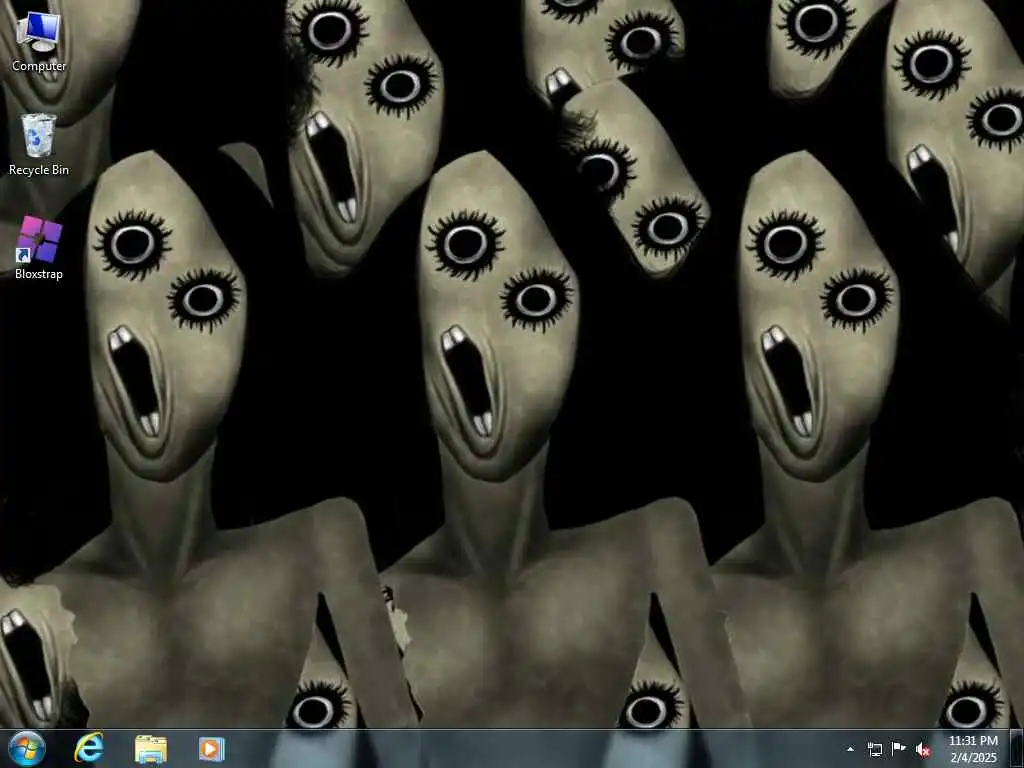Open Action Center flag icon
1024x768 pixels.
tap(899, 749)
